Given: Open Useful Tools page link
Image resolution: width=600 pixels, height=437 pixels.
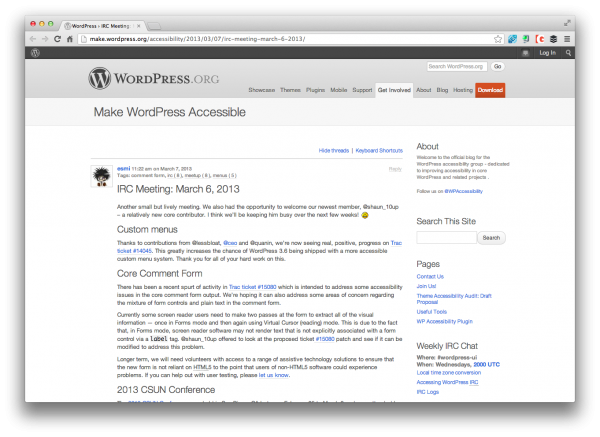Looking at the screenshot, I should pyautogui.click(x=432, y=312).
